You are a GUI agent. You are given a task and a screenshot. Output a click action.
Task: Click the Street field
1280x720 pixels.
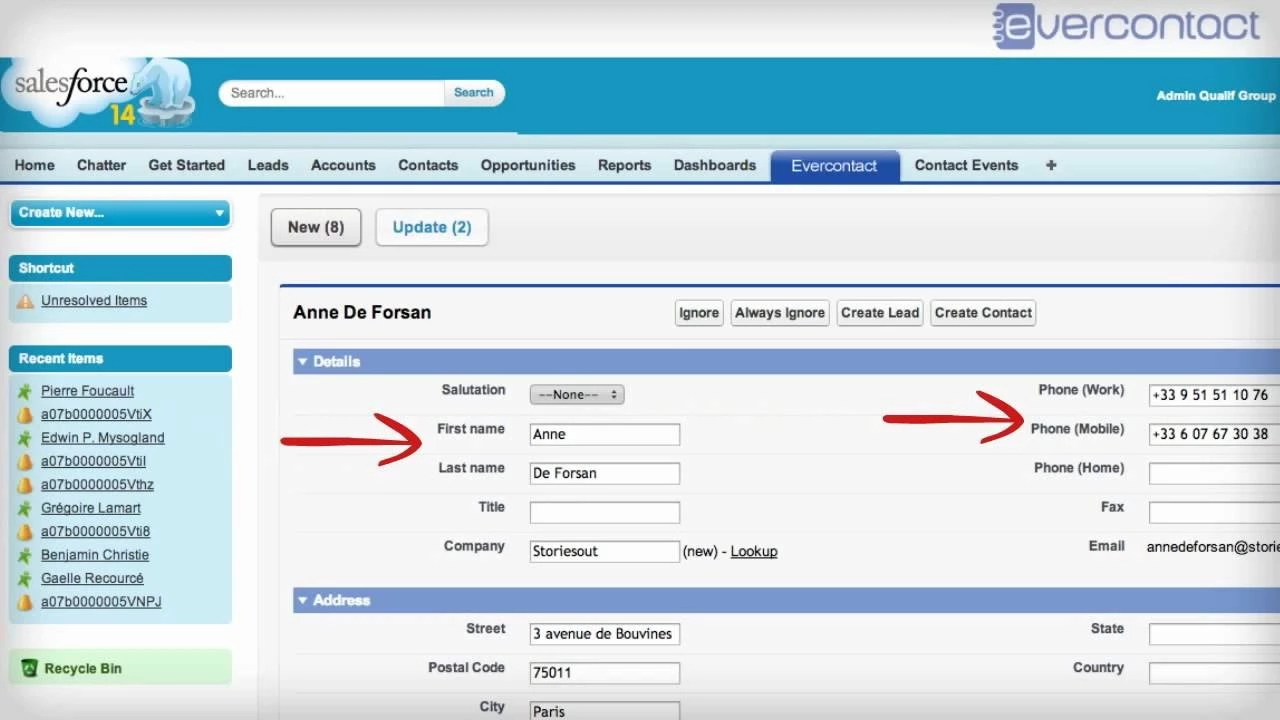tap(605, 633)
